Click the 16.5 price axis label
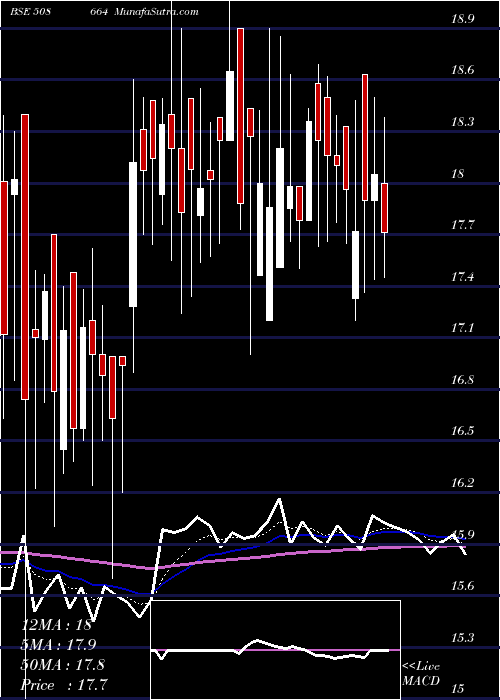This screenshot has height=700, width=500. 463,432
